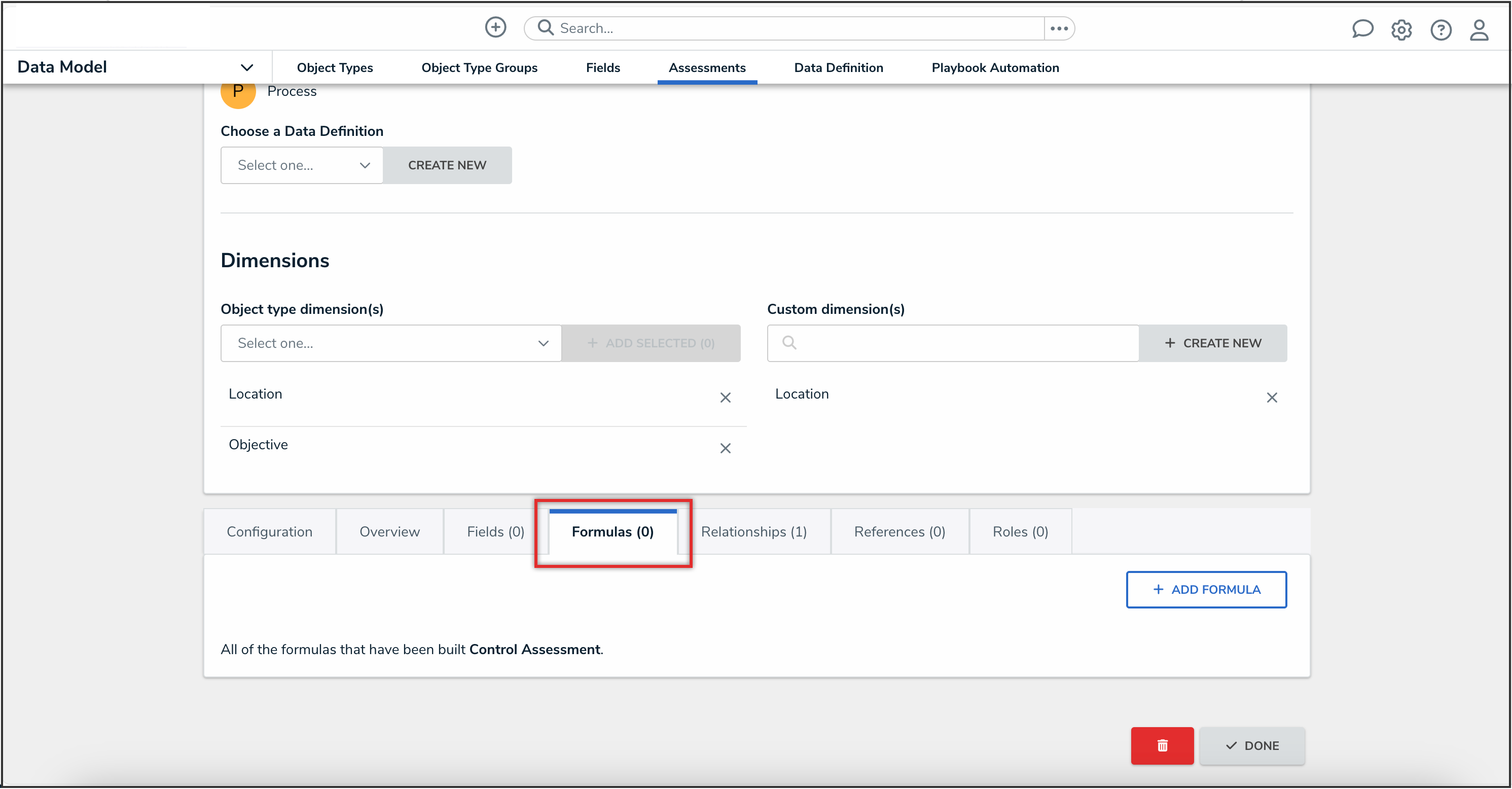Click the Add Formula button

point(1206,589)
